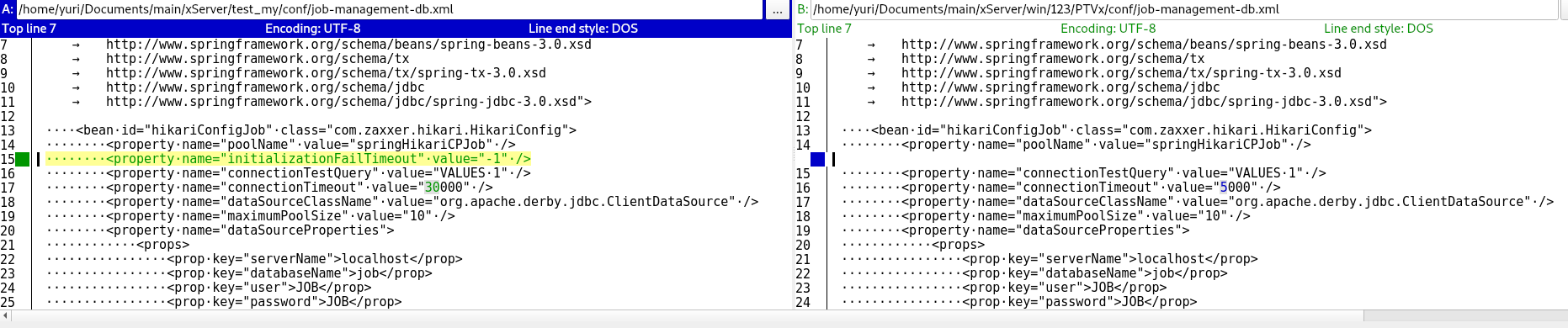This screenshot has height=328, width=1568.
Task: Open the browse "..." button for file A
Action: [x=777, y=10]
